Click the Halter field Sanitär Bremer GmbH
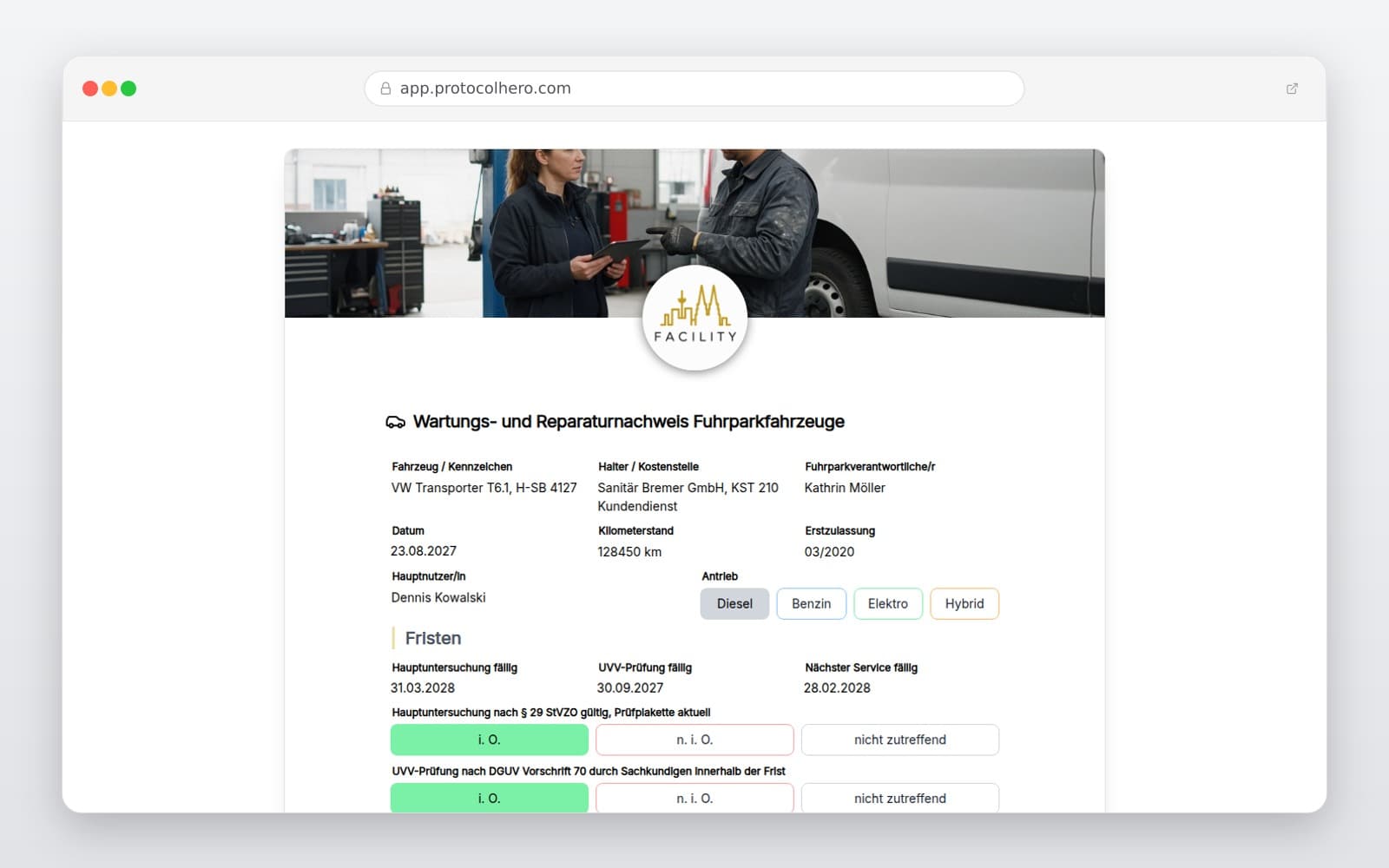The width and height of the screenshot is (1389, 868). pyautogui.click(x=688, y=496)
